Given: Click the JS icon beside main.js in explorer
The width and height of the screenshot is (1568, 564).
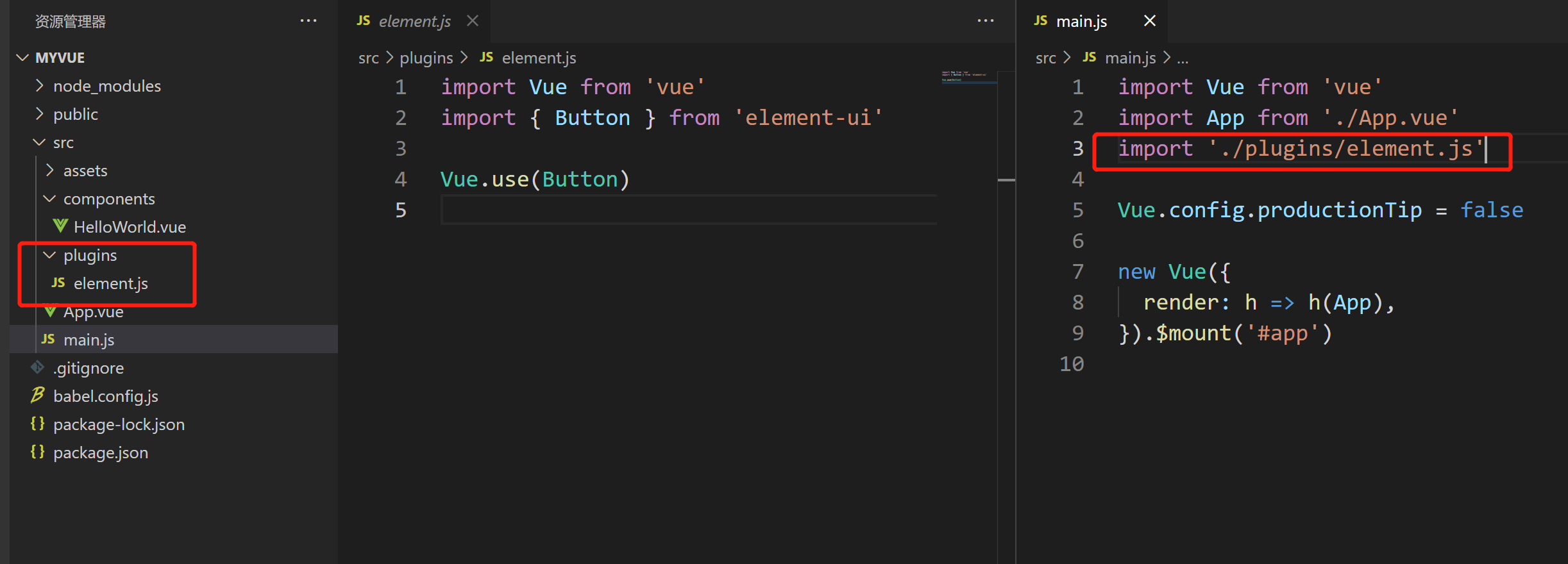Looking at the screenshot, I should 48,339.
